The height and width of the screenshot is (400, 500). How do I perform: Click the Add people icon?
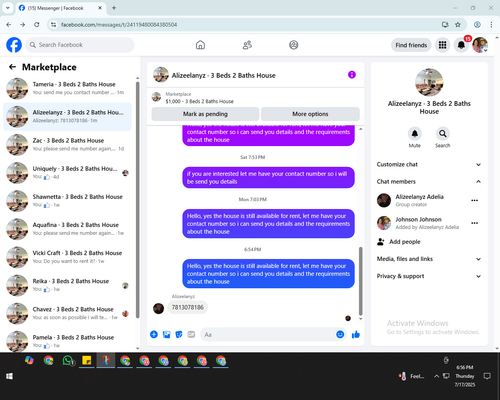pos(381,242)
